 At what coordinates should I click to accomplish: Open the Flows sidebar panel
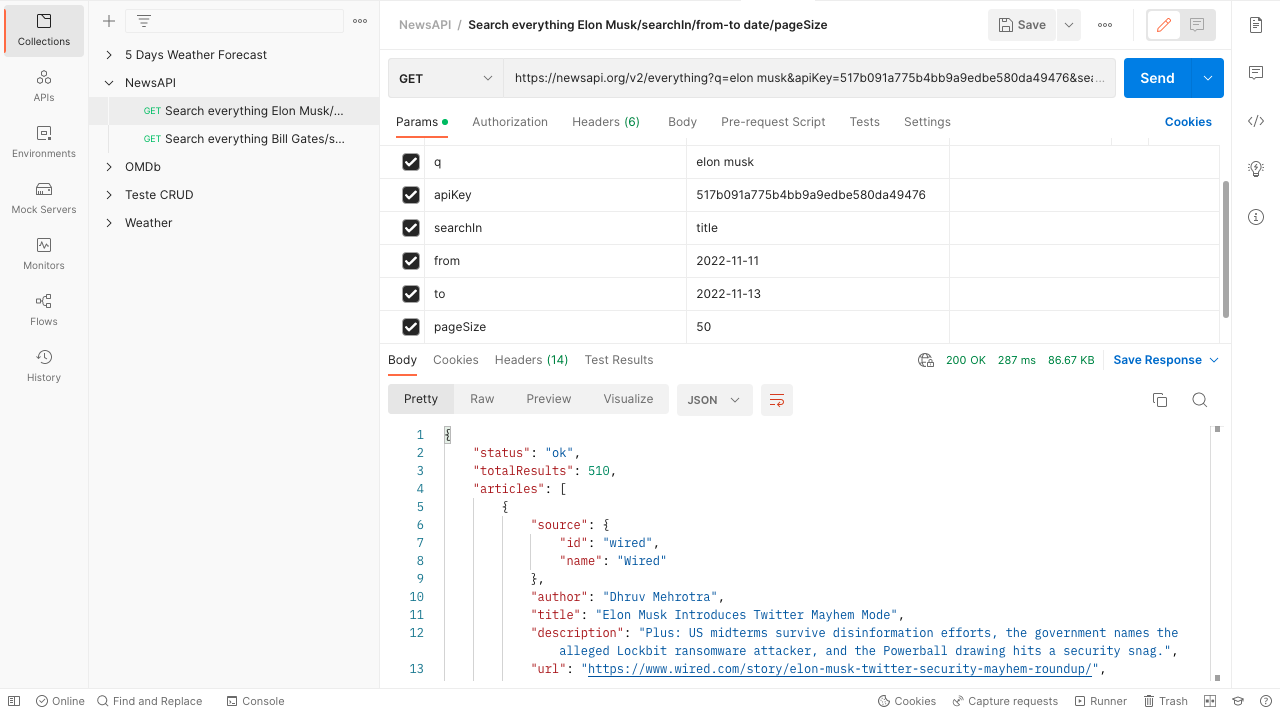44,310
